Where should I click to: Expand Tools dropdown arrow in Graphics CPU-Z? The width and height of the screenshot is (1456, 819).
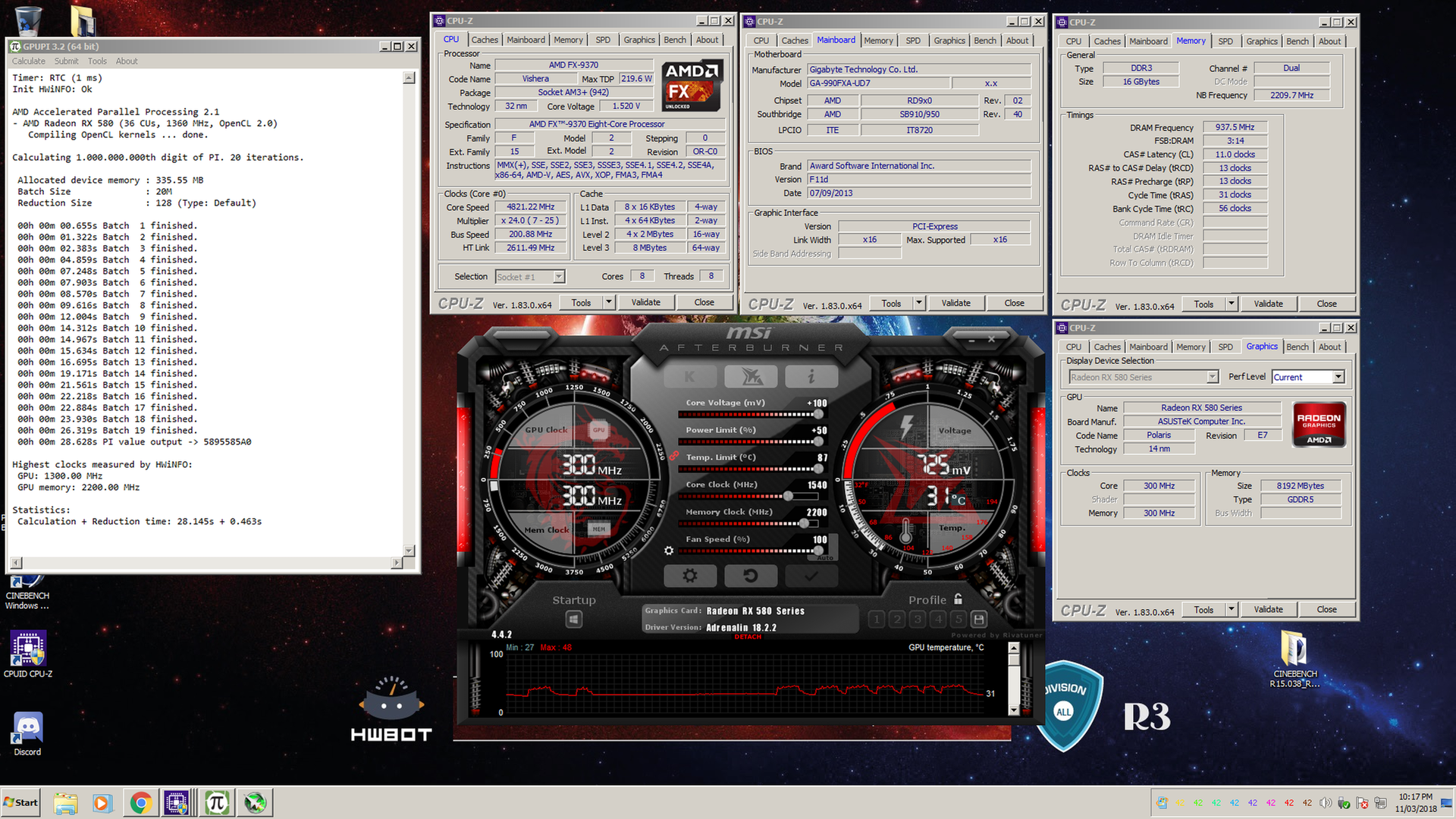coord(1231,610)
